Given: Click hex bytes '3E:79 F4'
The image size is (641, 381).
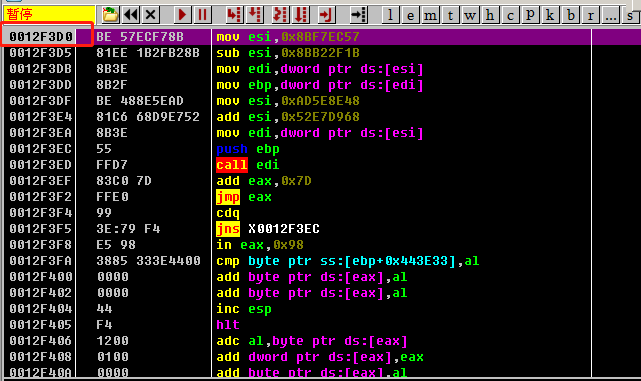Looking at the screenshot, I should 128,229.
